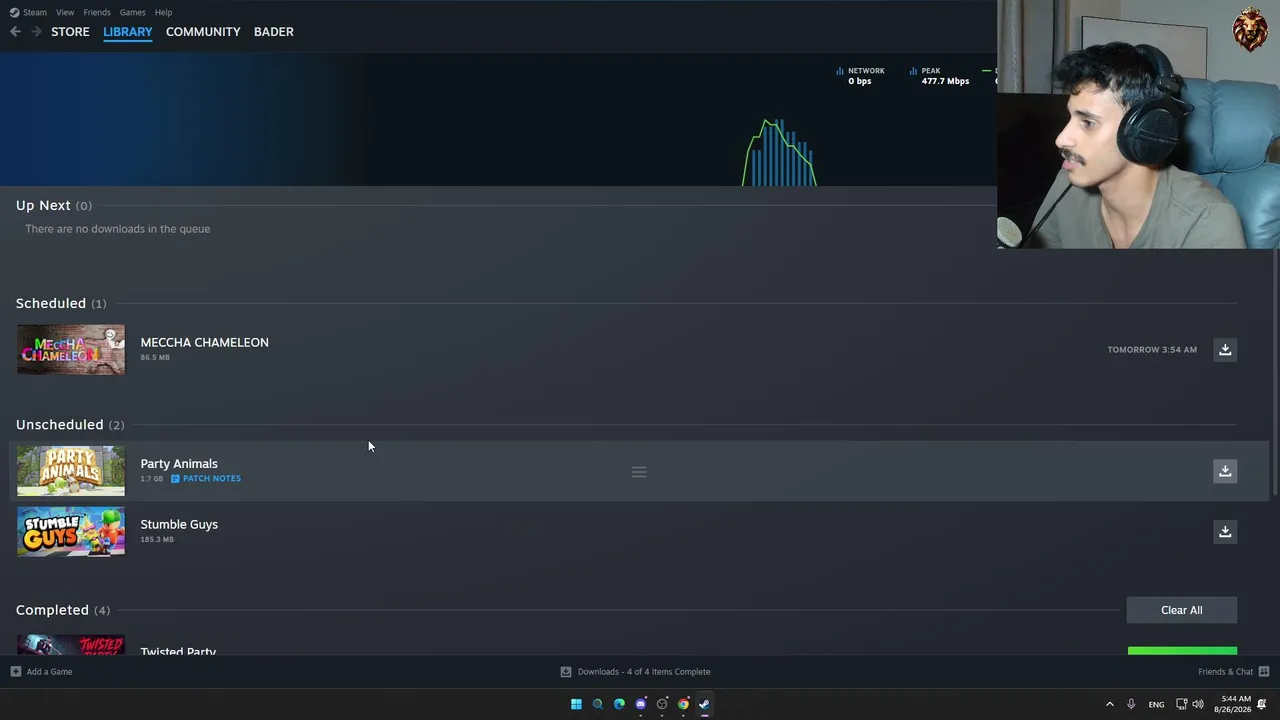The image size is (1280, 720).
Task: Select the LIBRARY tab
Action: pos(128,32)
